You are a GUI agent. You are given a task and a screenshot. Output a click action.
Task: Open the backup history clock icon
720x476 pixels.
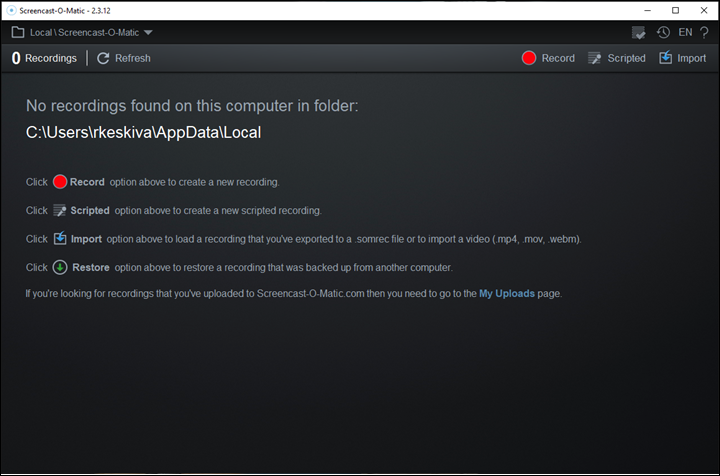coord(663,32)
